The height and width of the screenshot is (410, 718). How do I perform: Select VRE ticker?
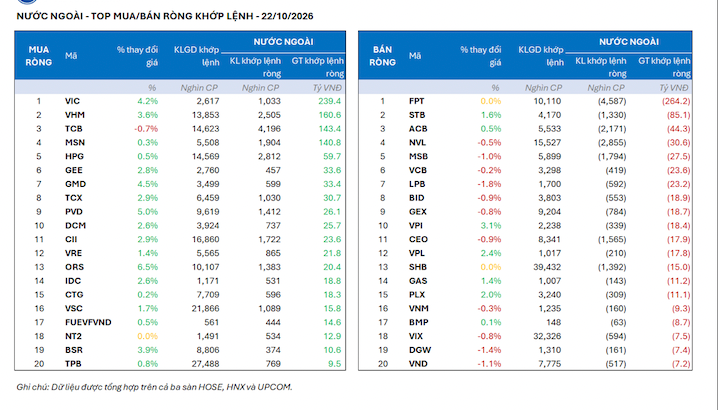click(73, 253)
